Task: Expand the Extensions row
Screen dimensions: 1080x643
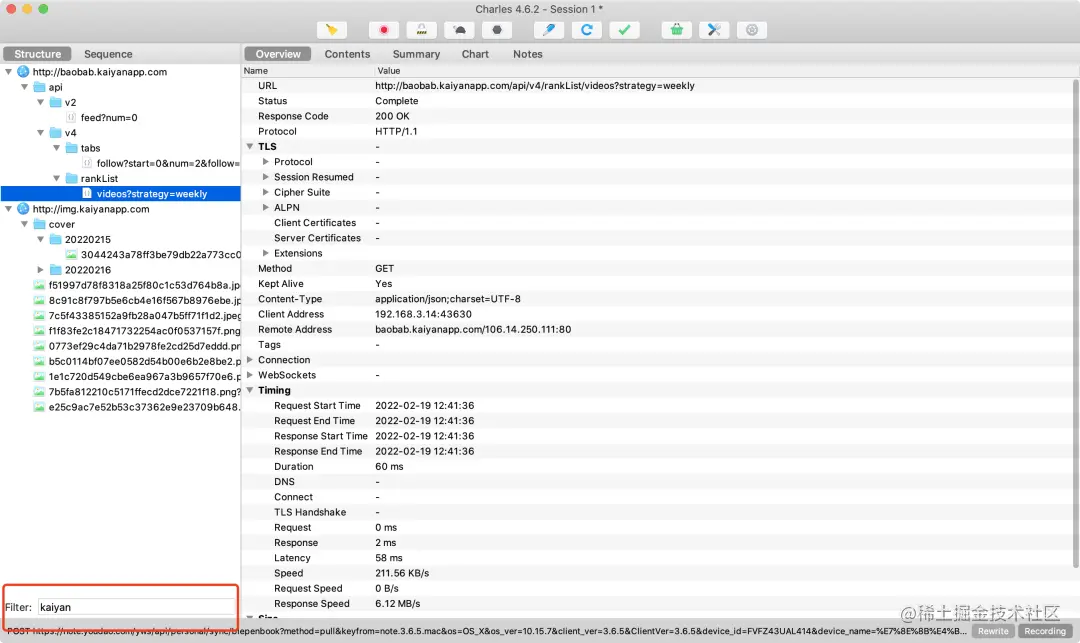Action: (x=266, y=253)
